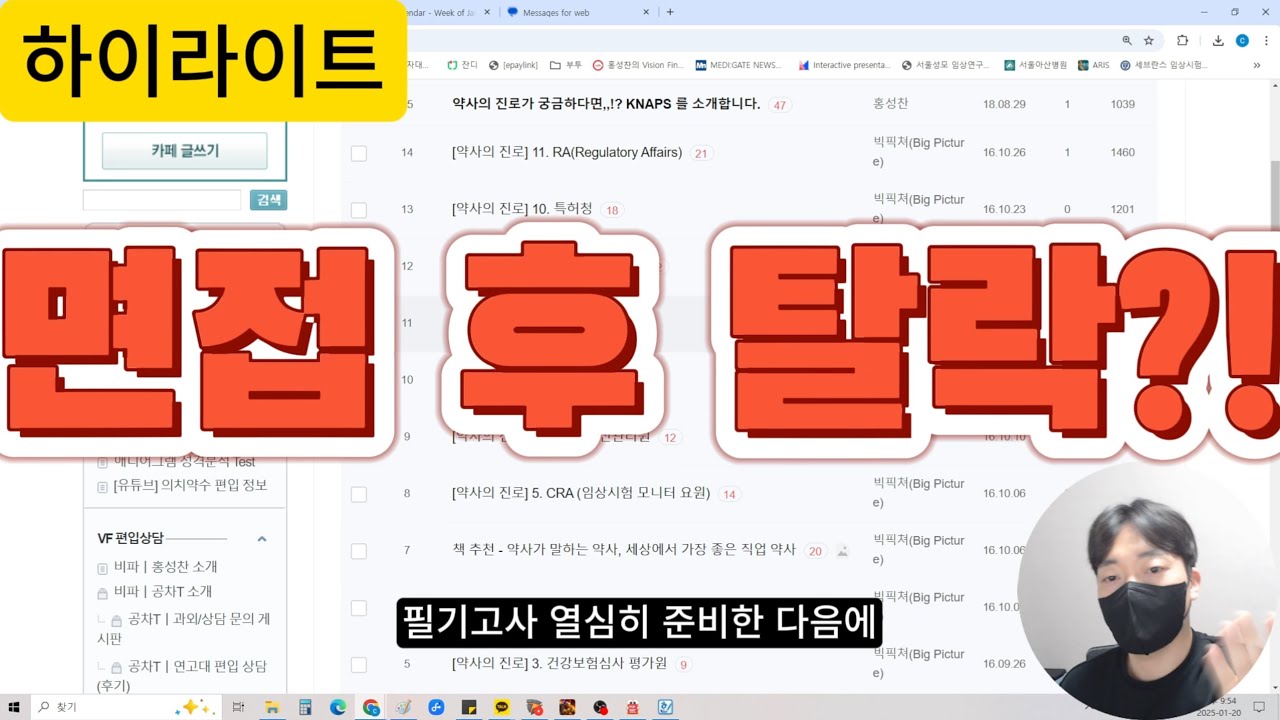Viewport: 1280px width, 720px height.
Task: Open the 비파 | 공차T 소개 board
Action: click(x=163, y=592)
